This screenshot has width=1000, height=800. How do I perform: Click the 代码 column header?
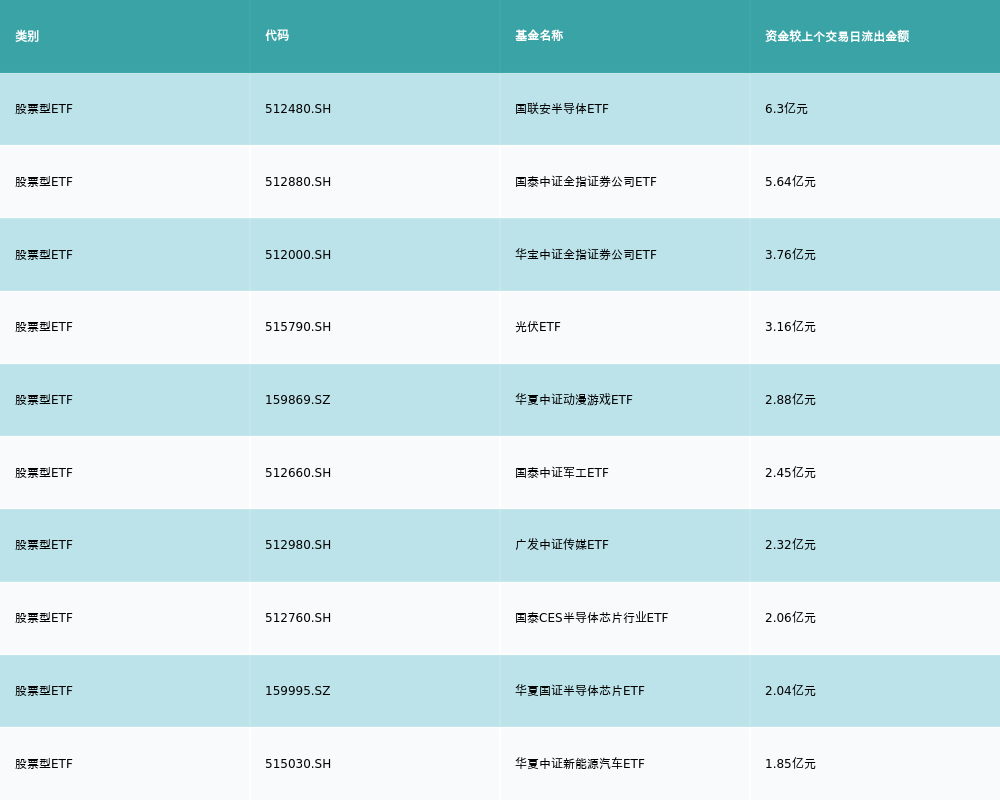pos(277,36)
